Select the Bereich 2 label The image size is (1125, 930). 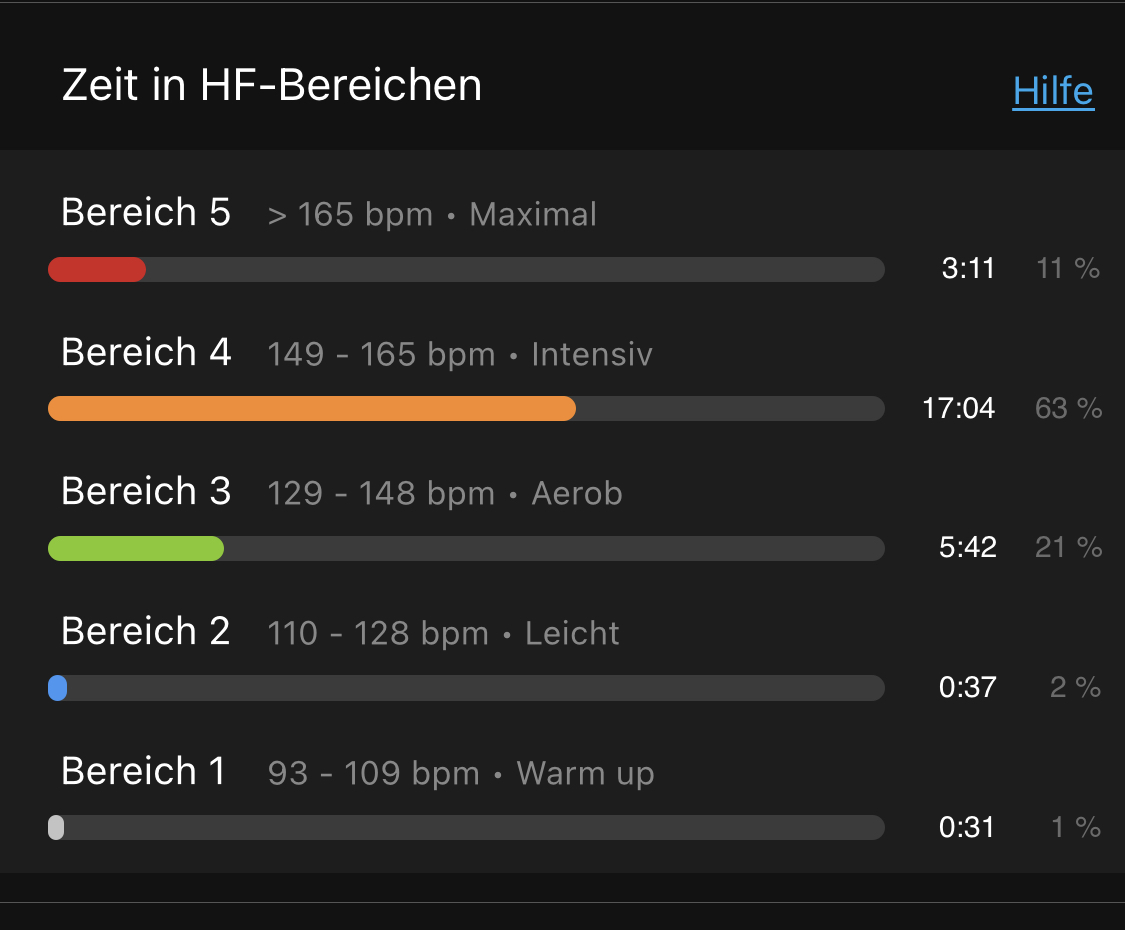[x=146, y=631]
